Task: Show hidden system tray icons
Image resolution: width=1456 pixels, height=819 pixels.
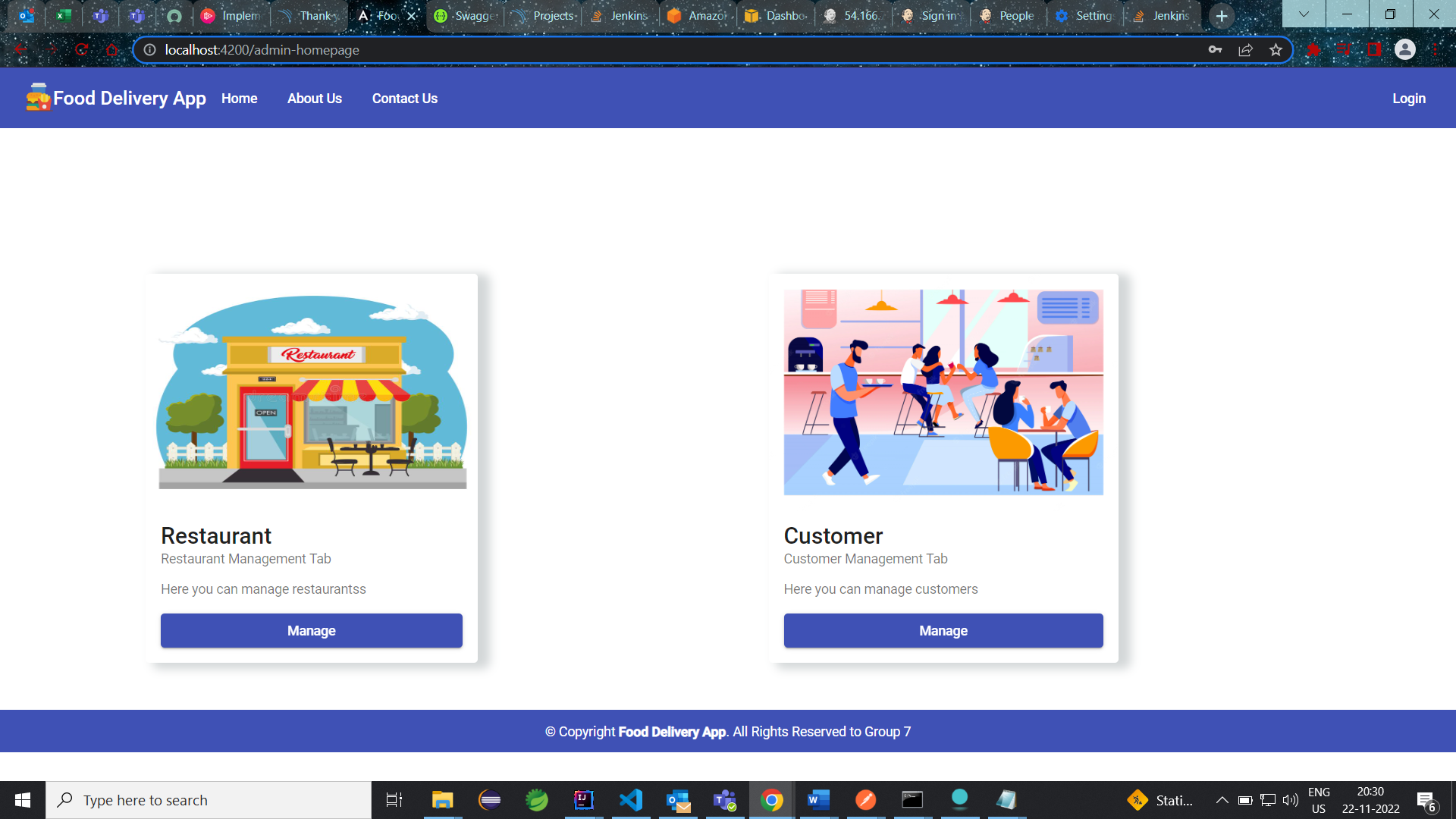Action: 1222,800
